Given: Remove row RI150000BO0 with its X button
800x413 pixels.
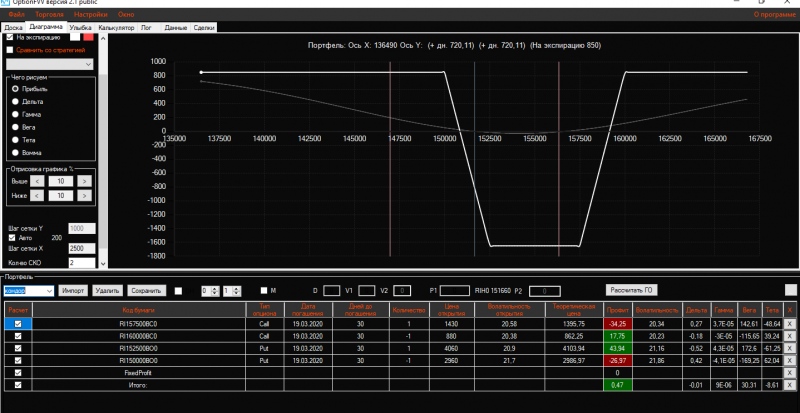Looking at the screenshot, I should [x=790, y=361].
